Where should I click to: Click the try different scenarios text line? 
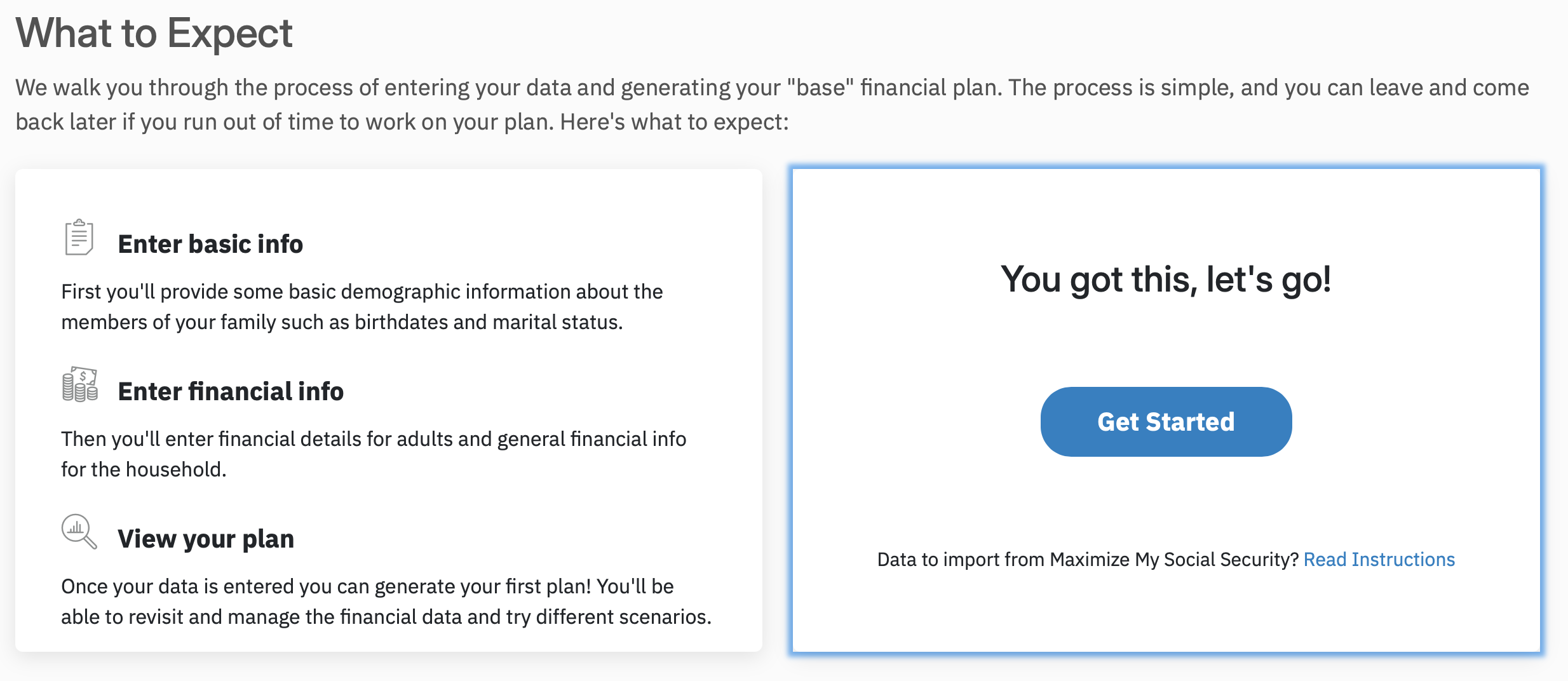(386, 617)
